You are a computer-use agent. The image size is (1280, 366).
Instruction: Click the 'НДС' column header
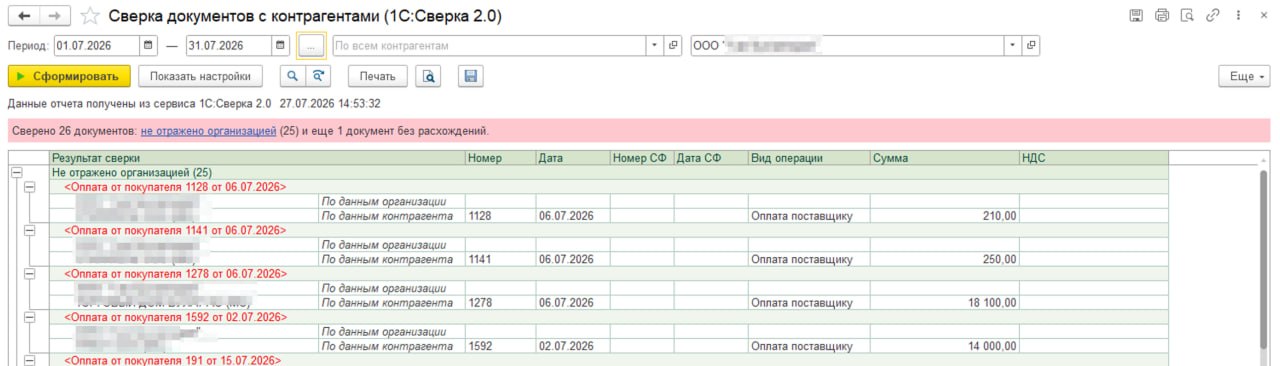[x=1093, y=158]
